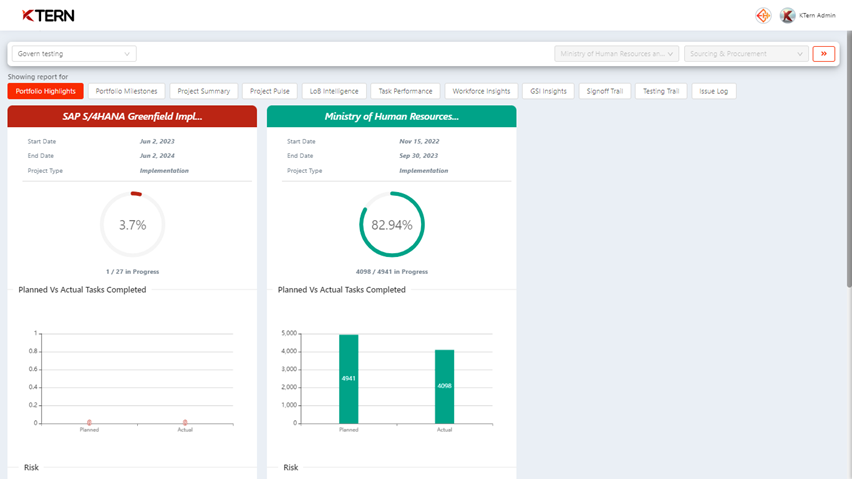852x479 pixels.
Task: Click the Planned bar labeled 4941
Action: 349,379
